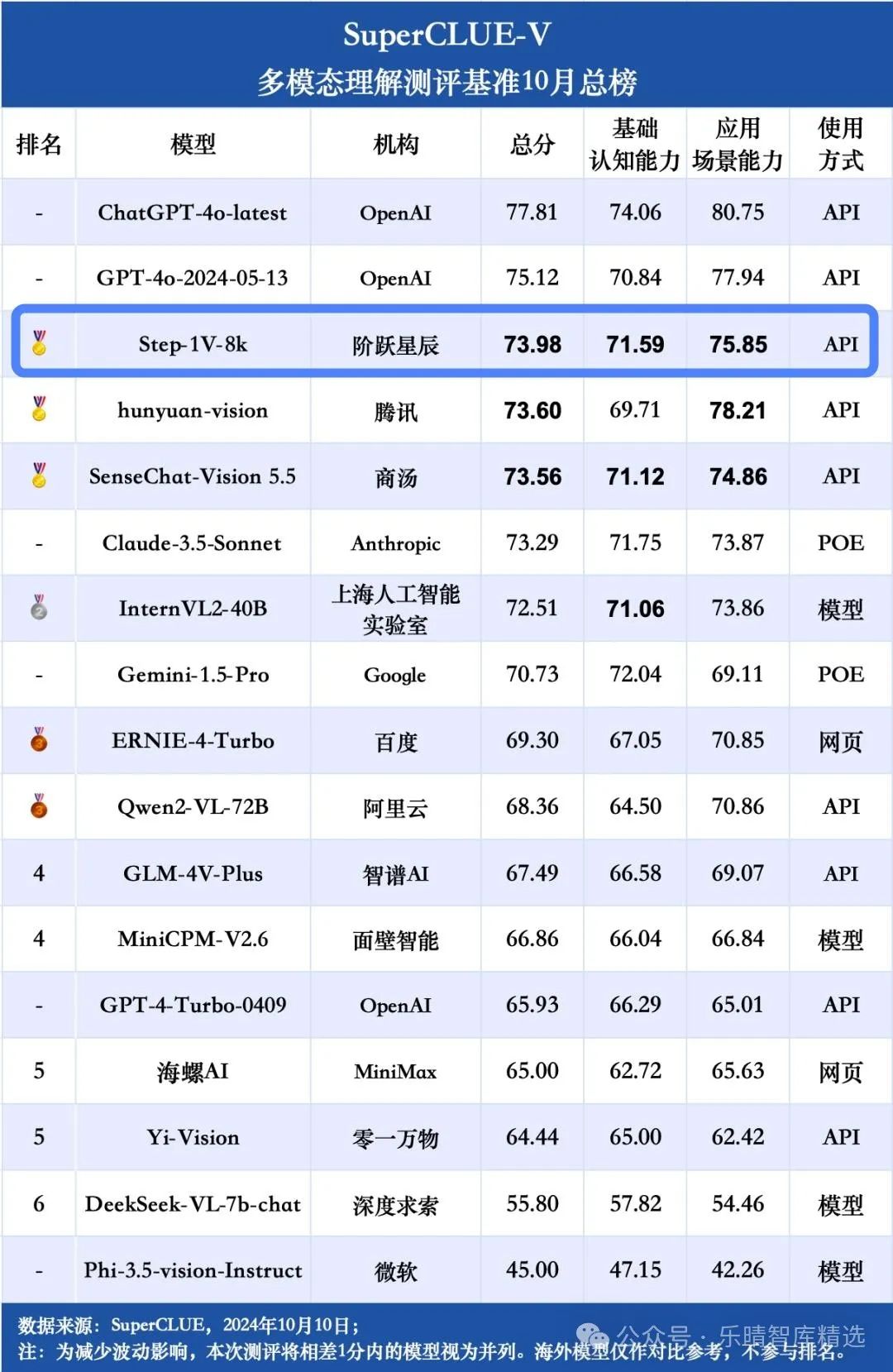Click the gold medal icon beside Step-1V-8k

tap(39, 342)
